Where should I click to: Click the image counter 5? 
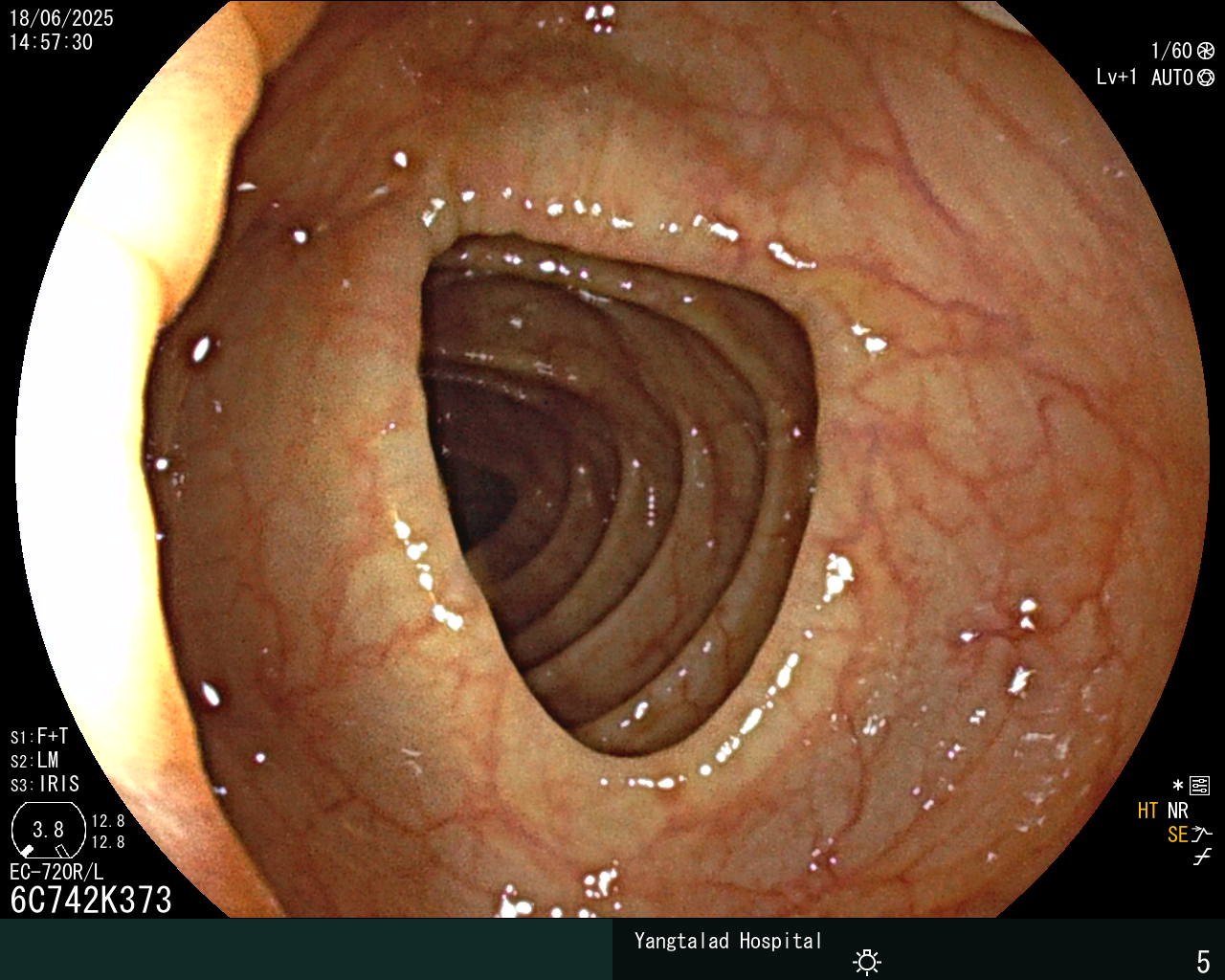(x=1203, y=961)
